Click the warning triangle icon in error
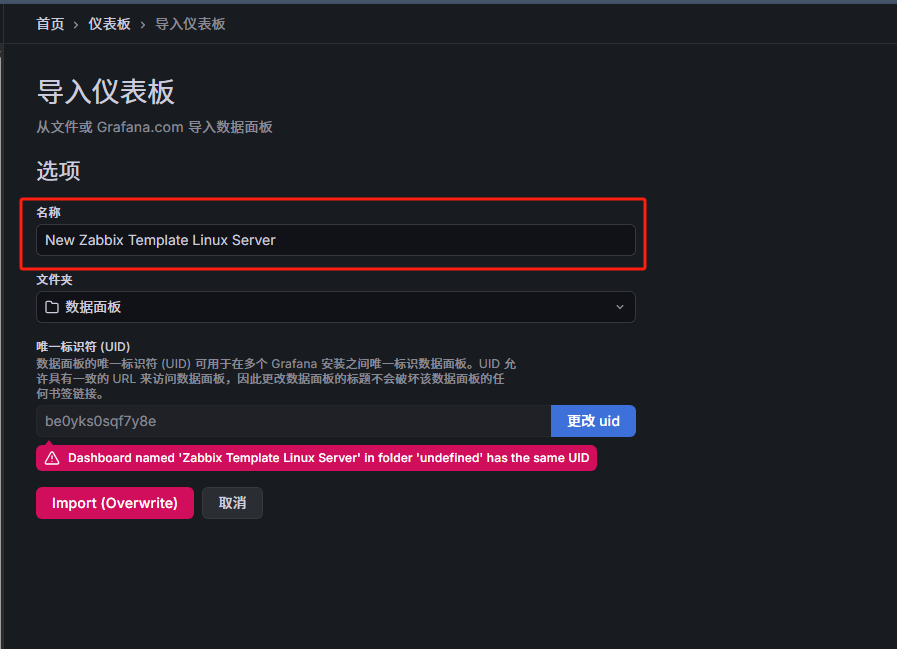The width and height of the screenshot is (897, 649). pos(52,458)
